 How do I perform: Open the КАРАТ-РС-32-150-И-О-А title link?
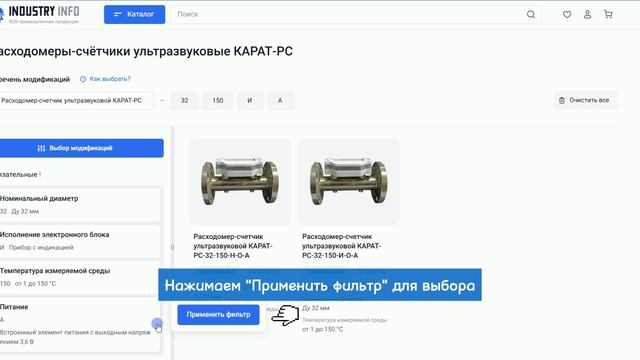tap(342, 246)
